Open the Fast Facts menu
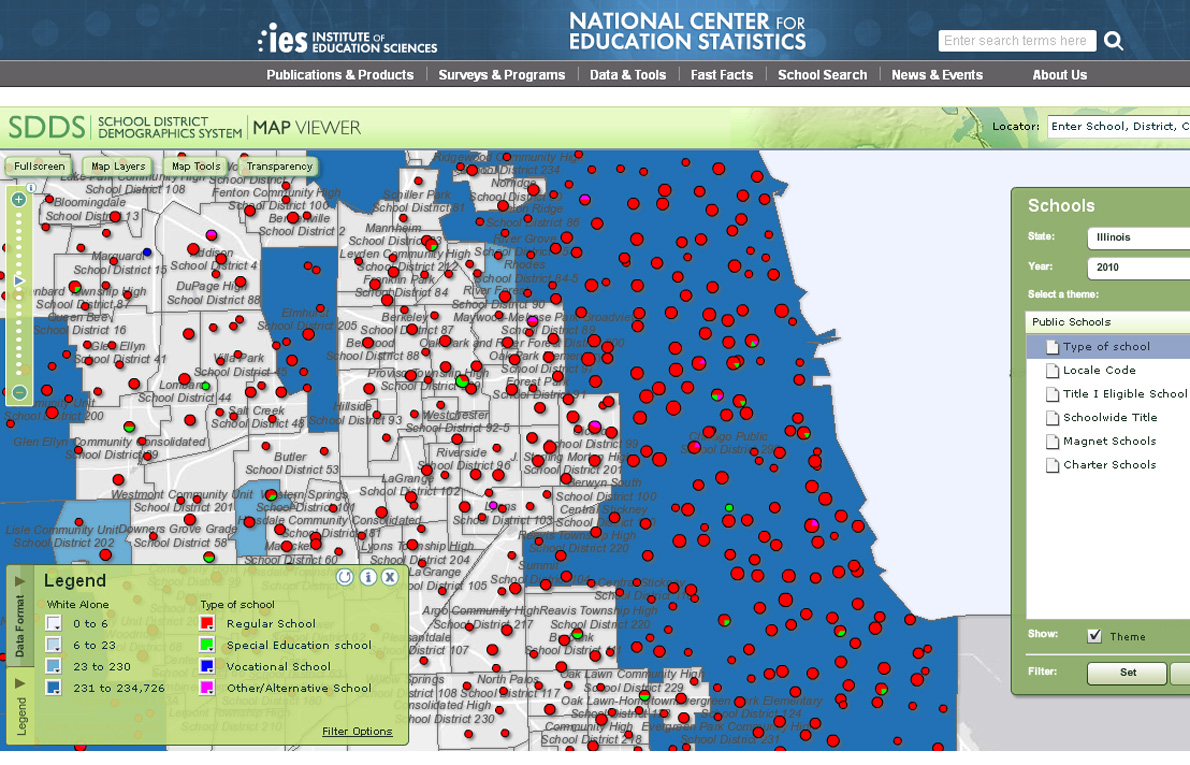The width and height of the screenshot is (1190, 765). (x=722, y=74)
